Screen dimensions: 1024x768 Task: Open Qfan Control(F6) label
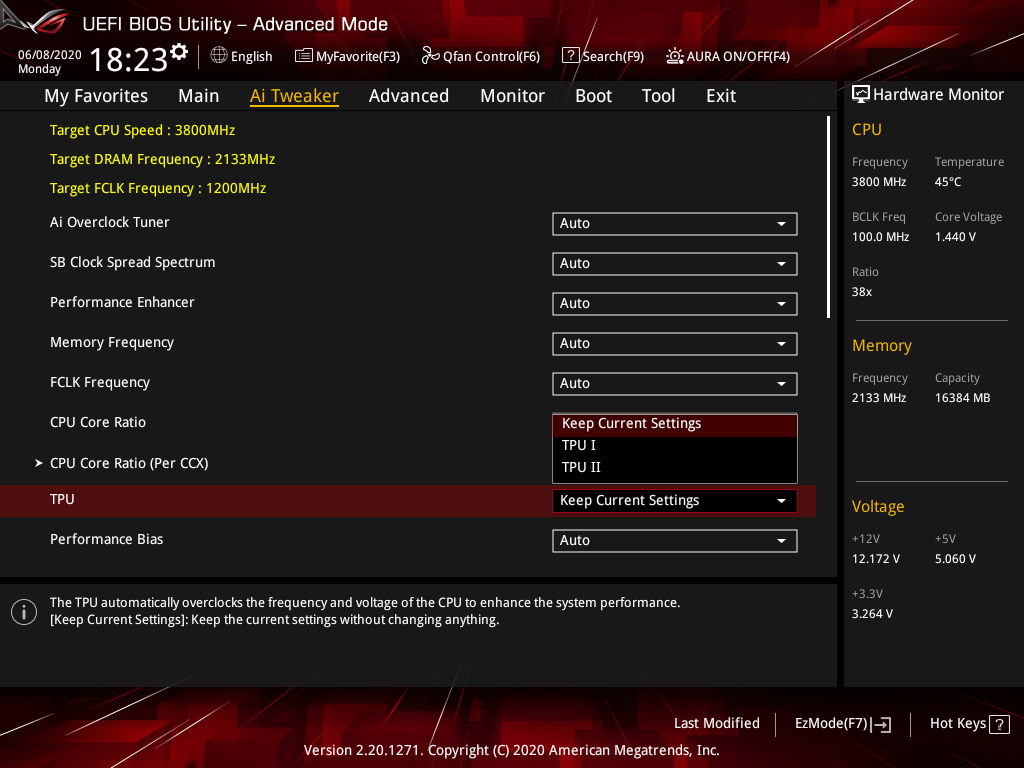(491, 57)
